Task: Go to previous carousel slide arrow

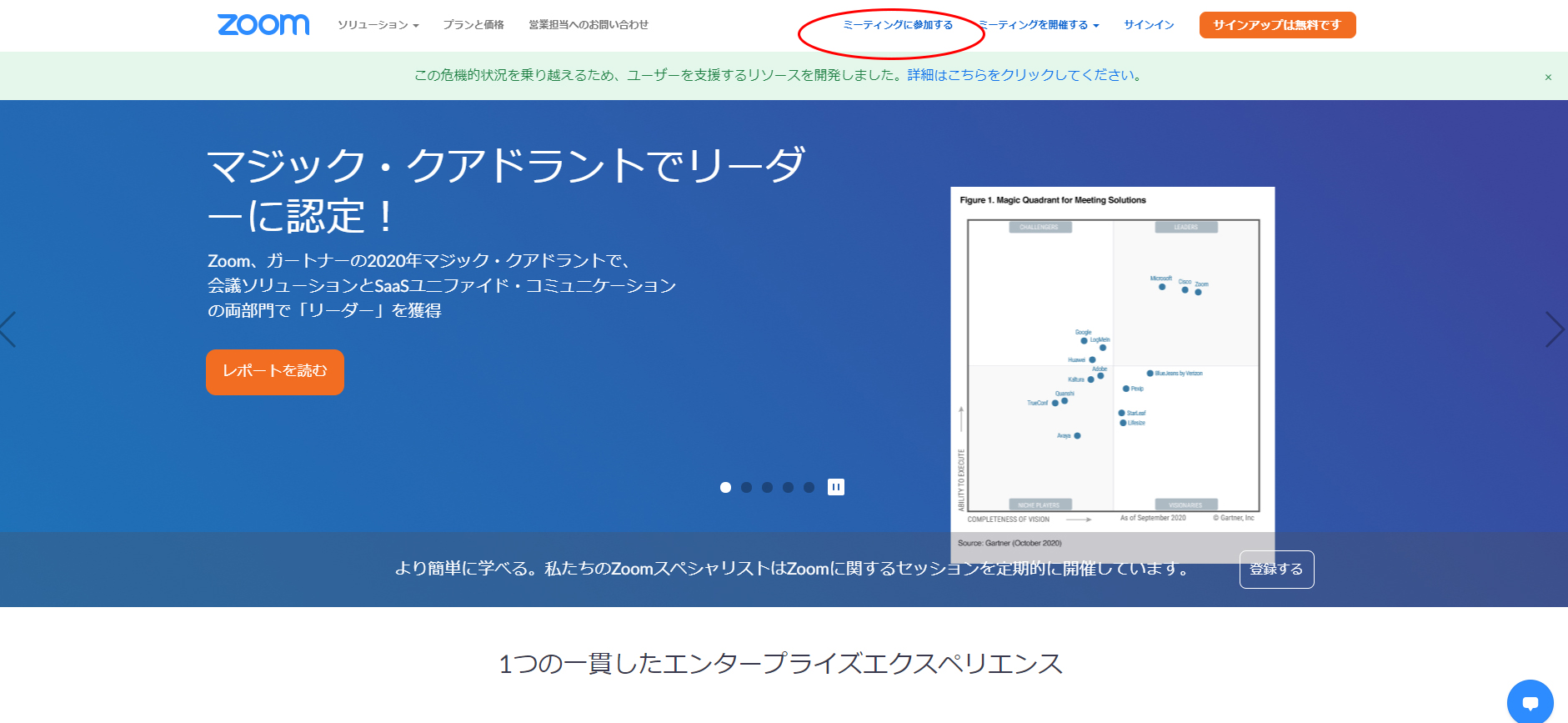Action: [x=8, y=329]
